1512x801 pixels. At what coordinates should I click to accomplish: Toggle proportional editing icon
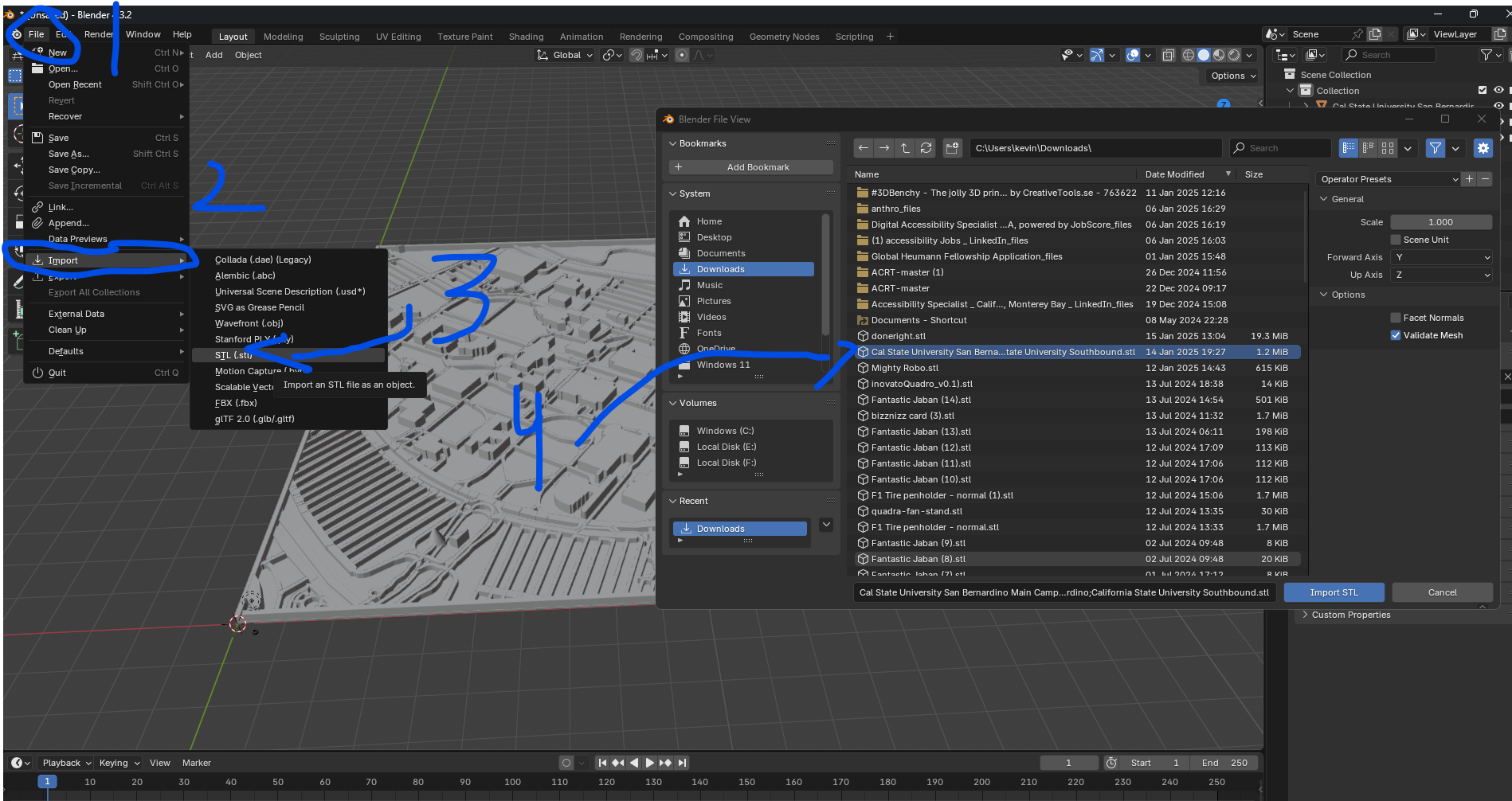point(682,55)
